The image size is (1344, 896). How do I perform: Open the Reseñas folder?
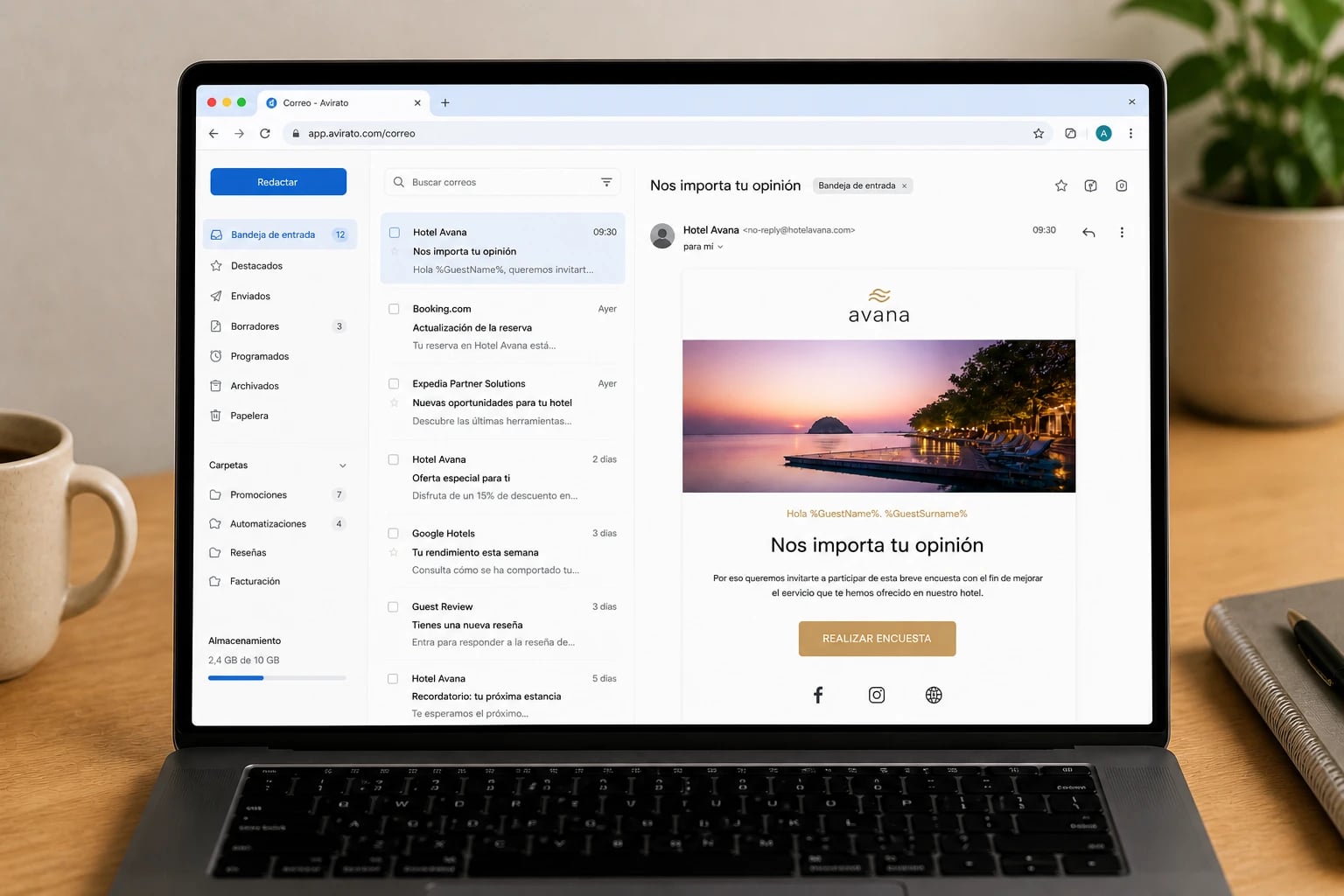[x=280, y=552]
